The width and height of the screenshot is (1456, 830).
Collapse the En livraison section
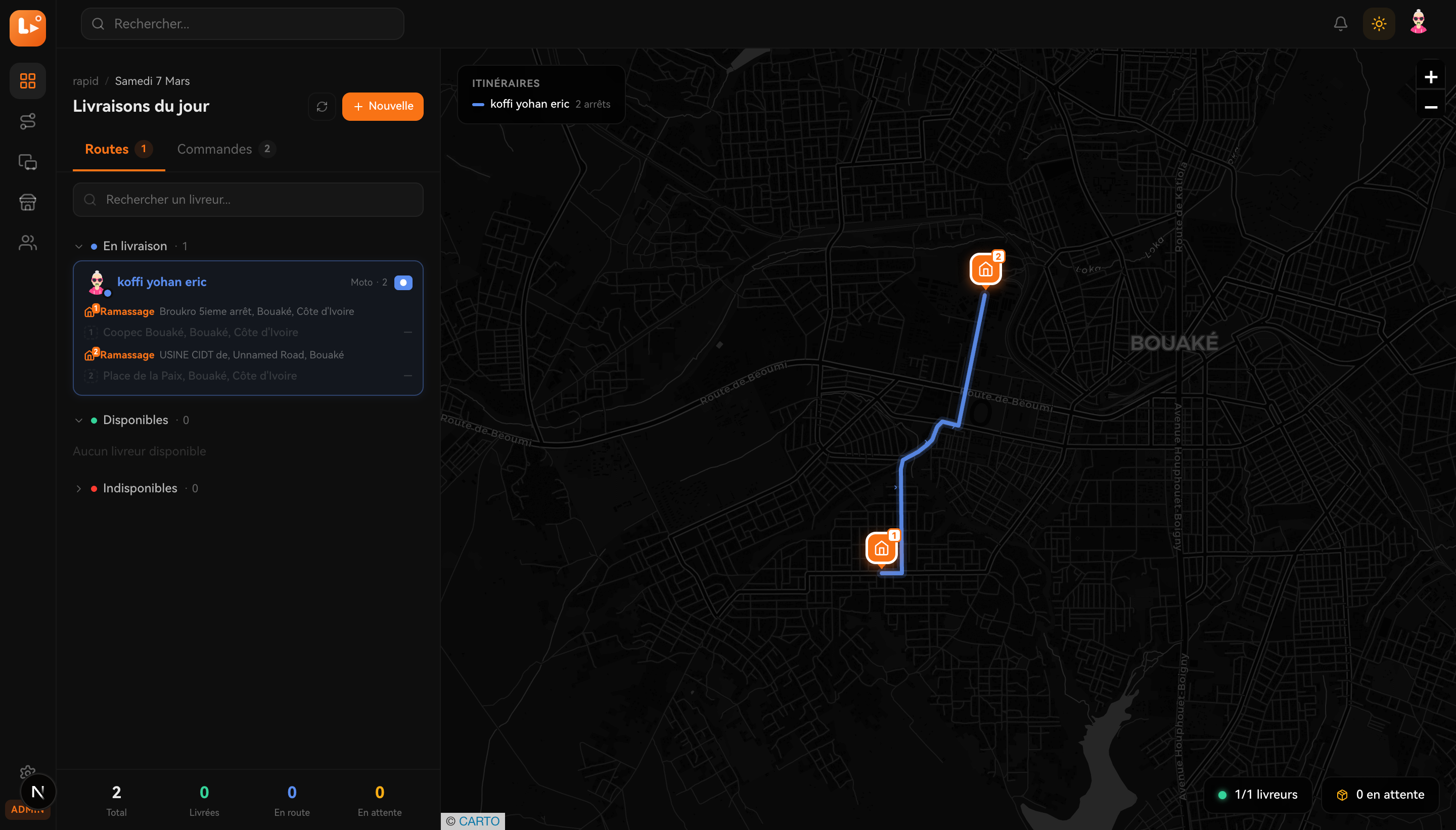[x=79, y=246]
